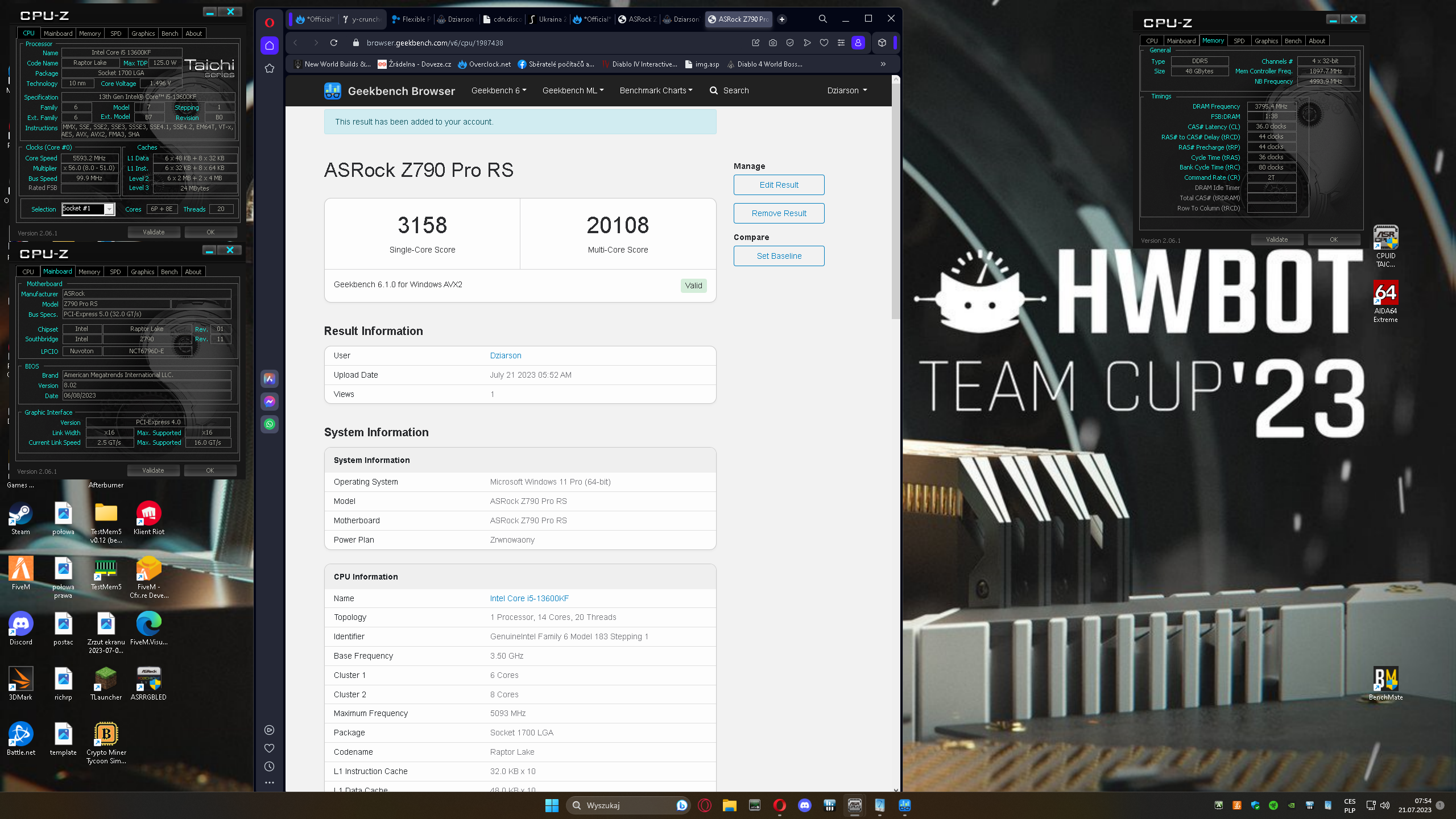Viewport: 1456px width, 819px height.
Task: Open Discord from taskbar
Action: pos(805,805)
